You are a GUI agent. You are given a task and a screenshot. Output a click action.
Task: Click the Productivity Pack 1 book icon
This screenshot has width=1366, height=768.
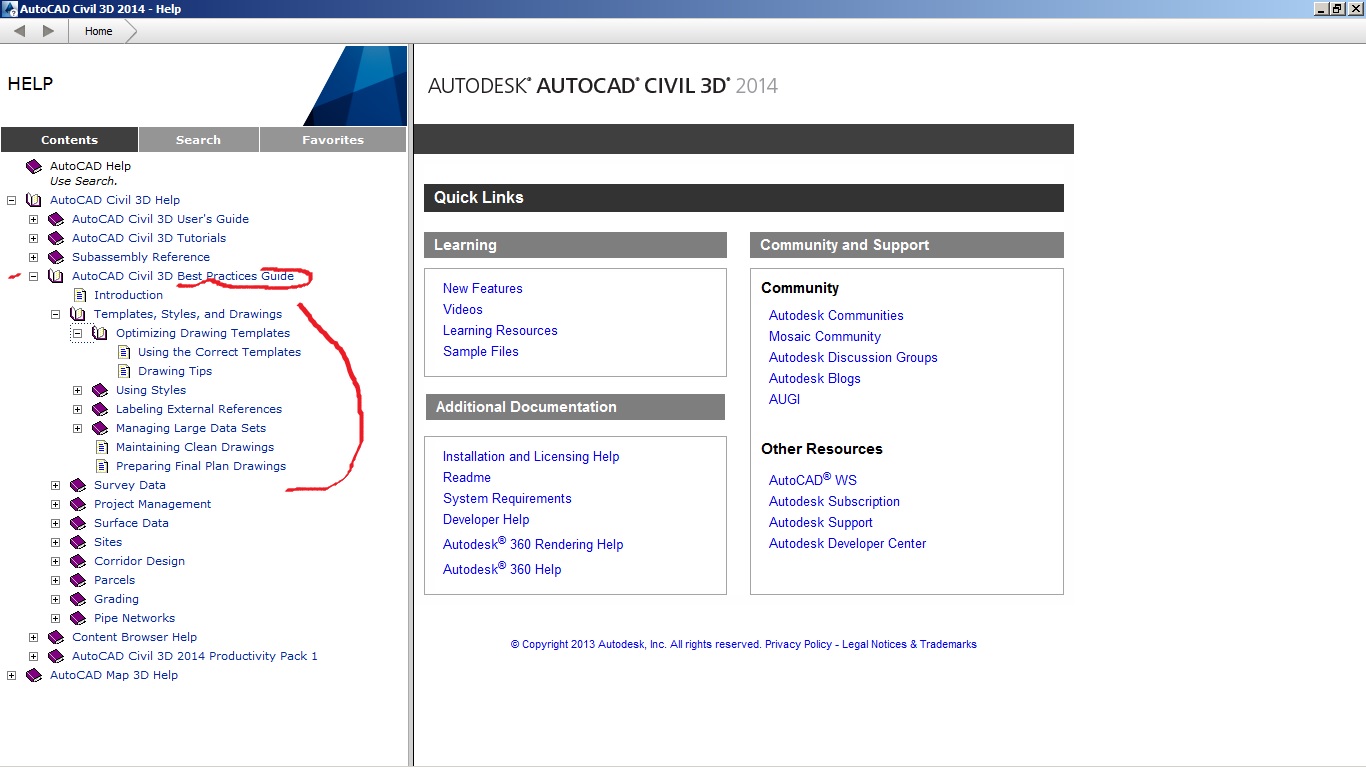tap(56, 656)
